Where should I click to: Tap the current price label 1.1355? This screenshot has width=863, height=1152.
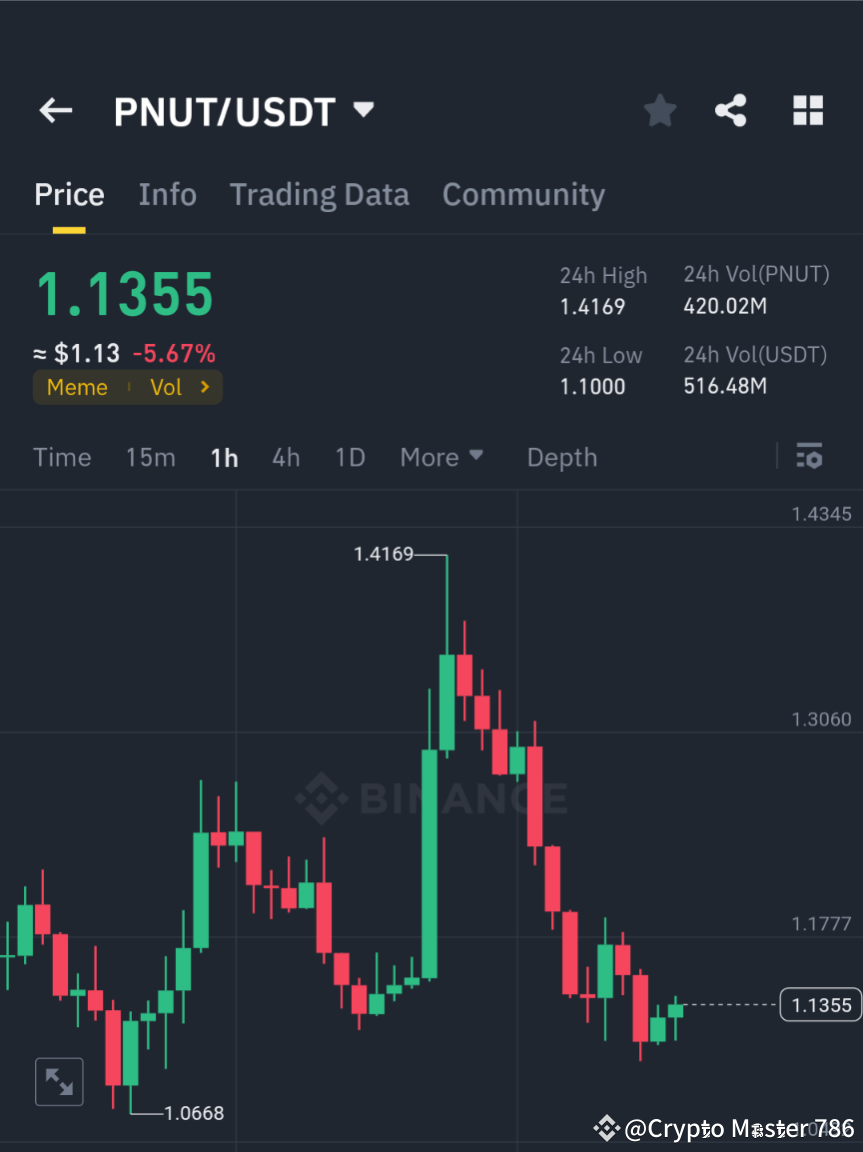(x=820, y=1005)
